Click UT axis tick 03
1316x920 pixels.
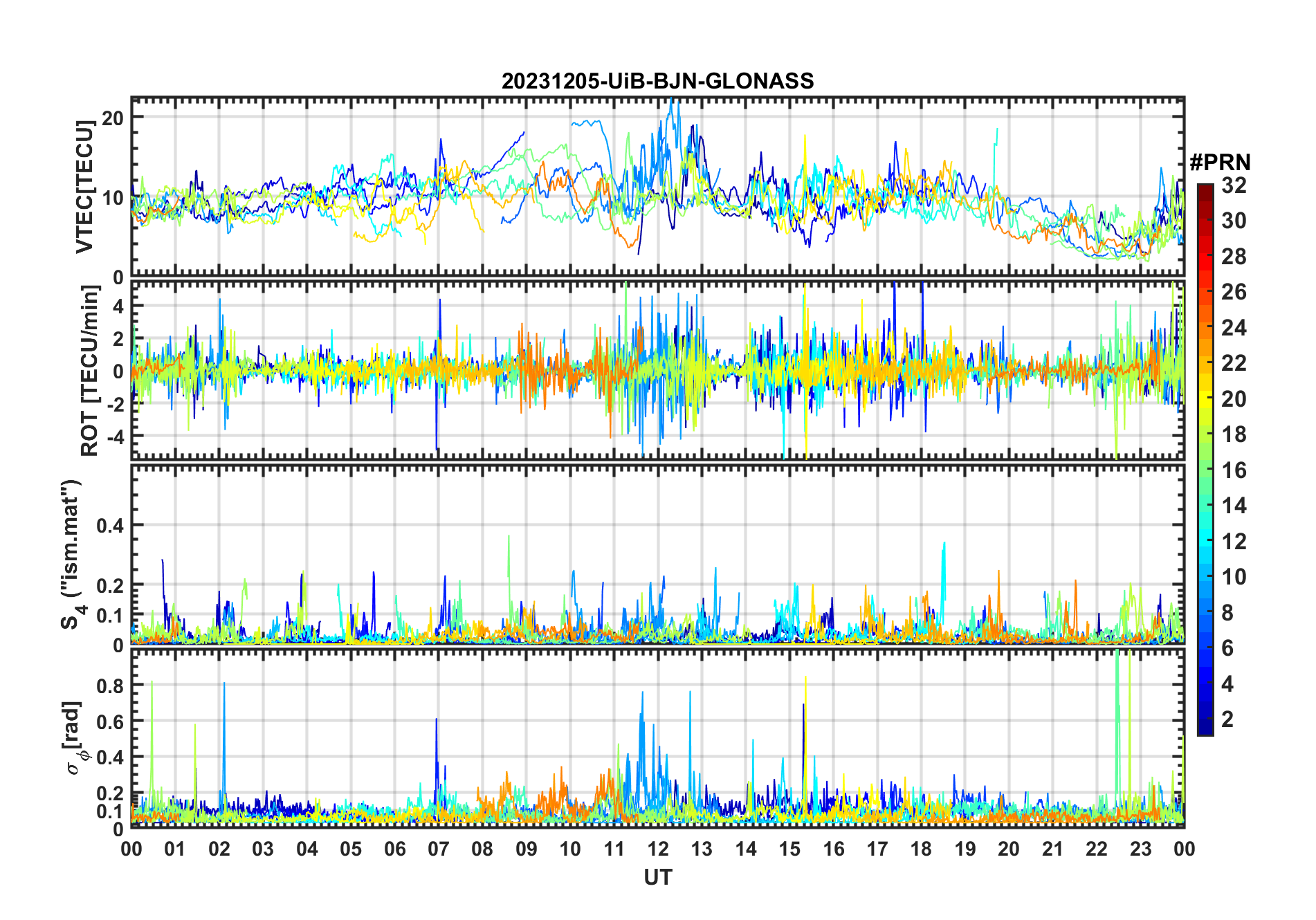pyautogui.click(x=263, y=849)
